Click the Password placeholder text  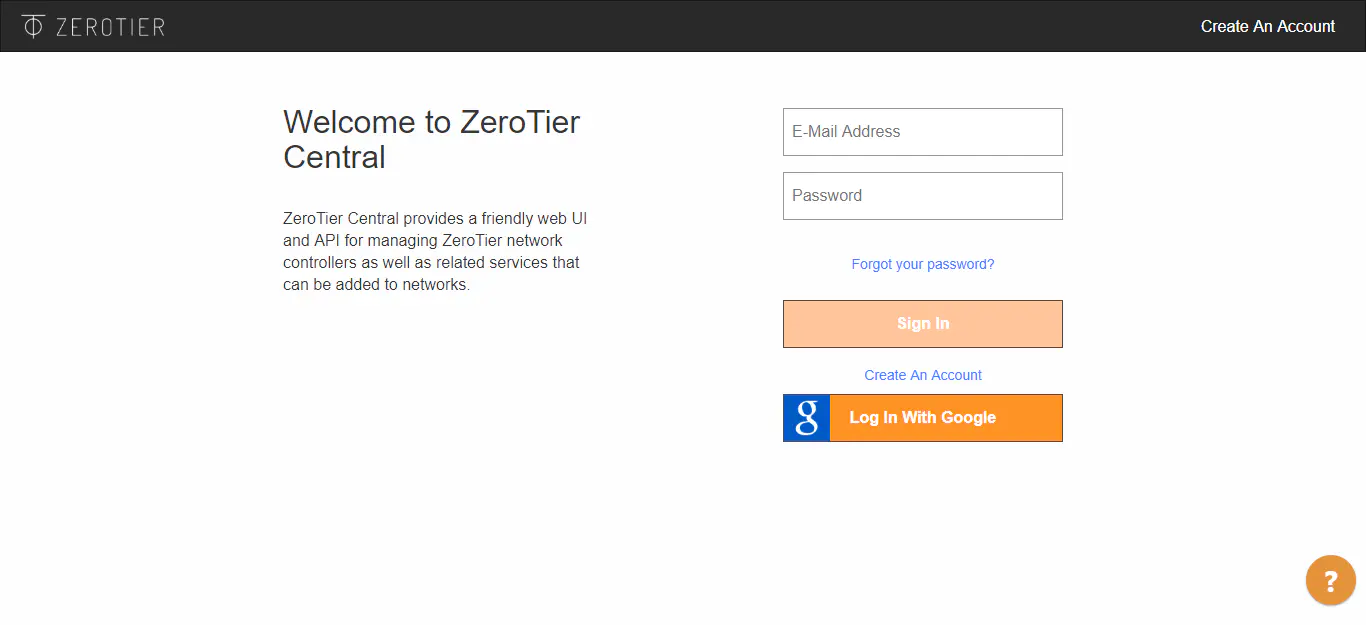pos(827,196)
